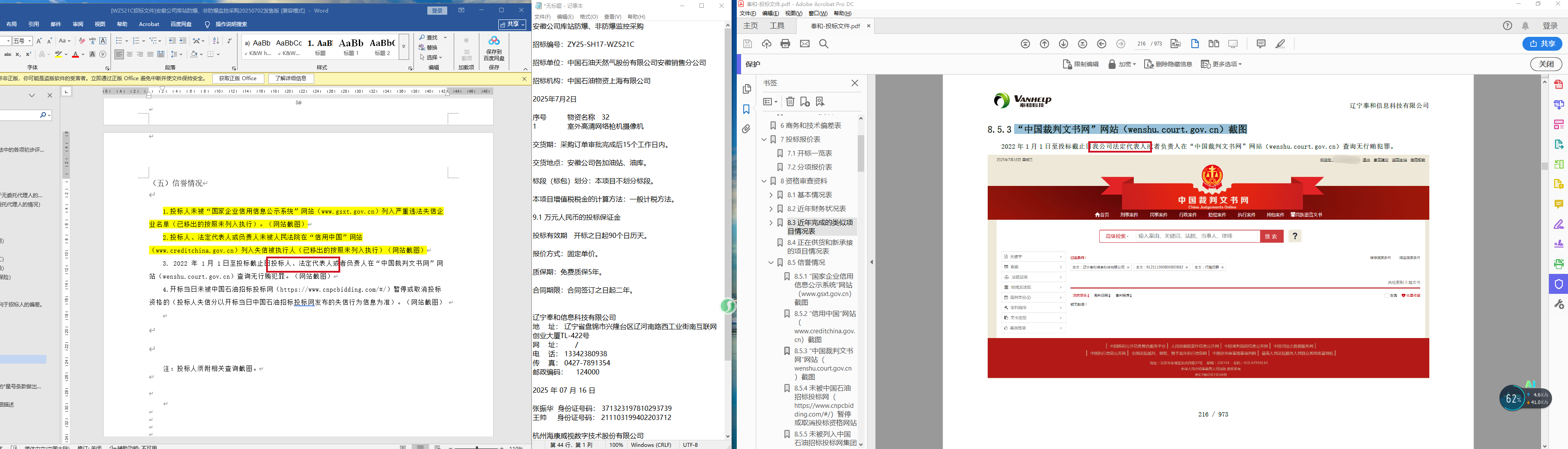Open the 格式(O) menu in Notepad
The height and width of the screenshot is (449, 1568).
589,17
